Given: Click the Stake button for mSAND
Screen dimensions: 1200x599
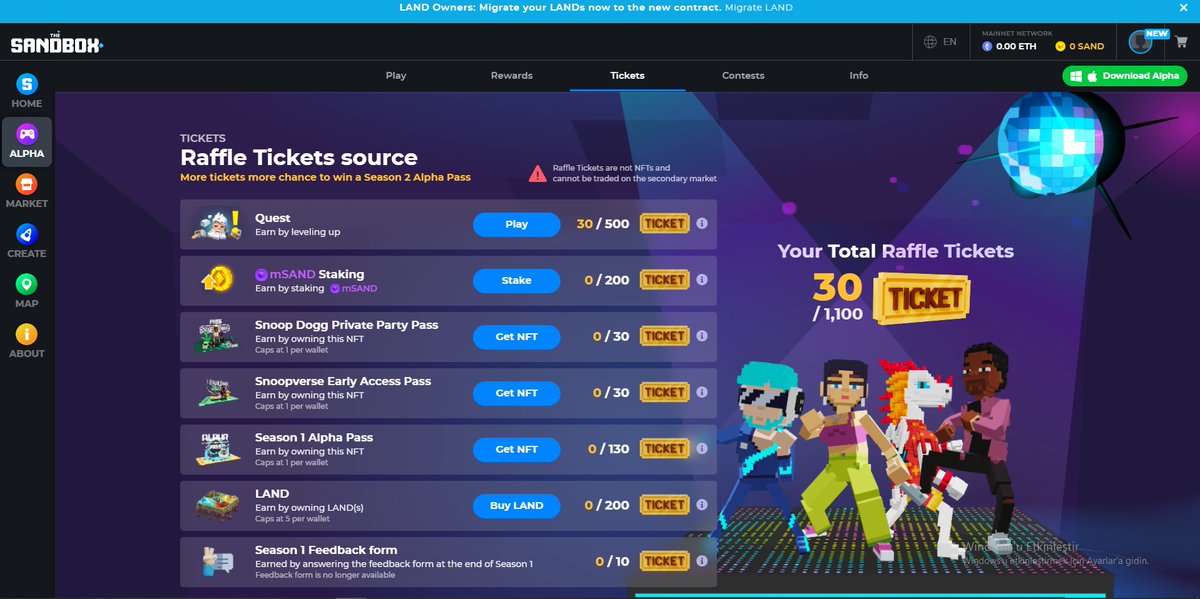Looking at the screenshot, I should coord(516,280).
